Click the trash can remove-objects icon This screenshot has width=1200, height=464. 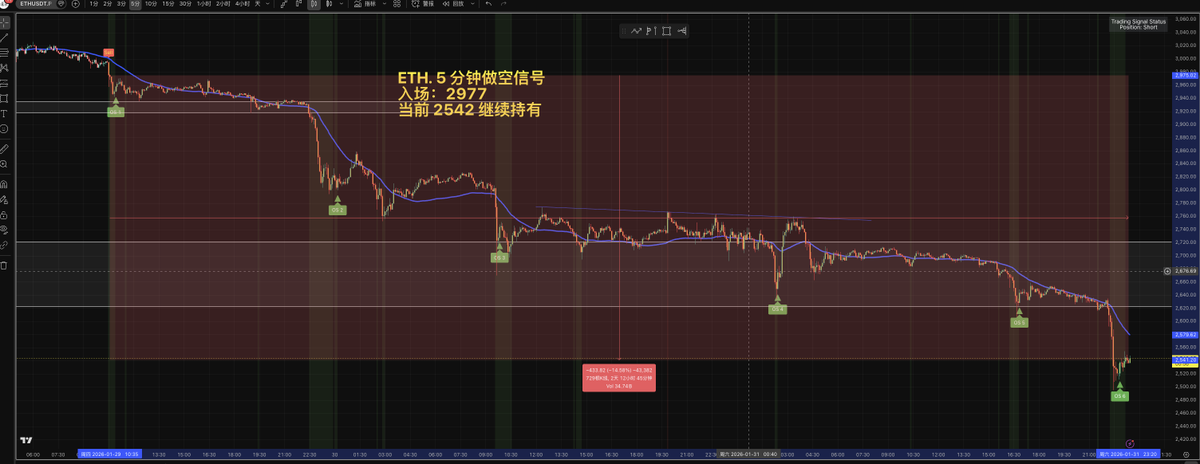point(5,265)
